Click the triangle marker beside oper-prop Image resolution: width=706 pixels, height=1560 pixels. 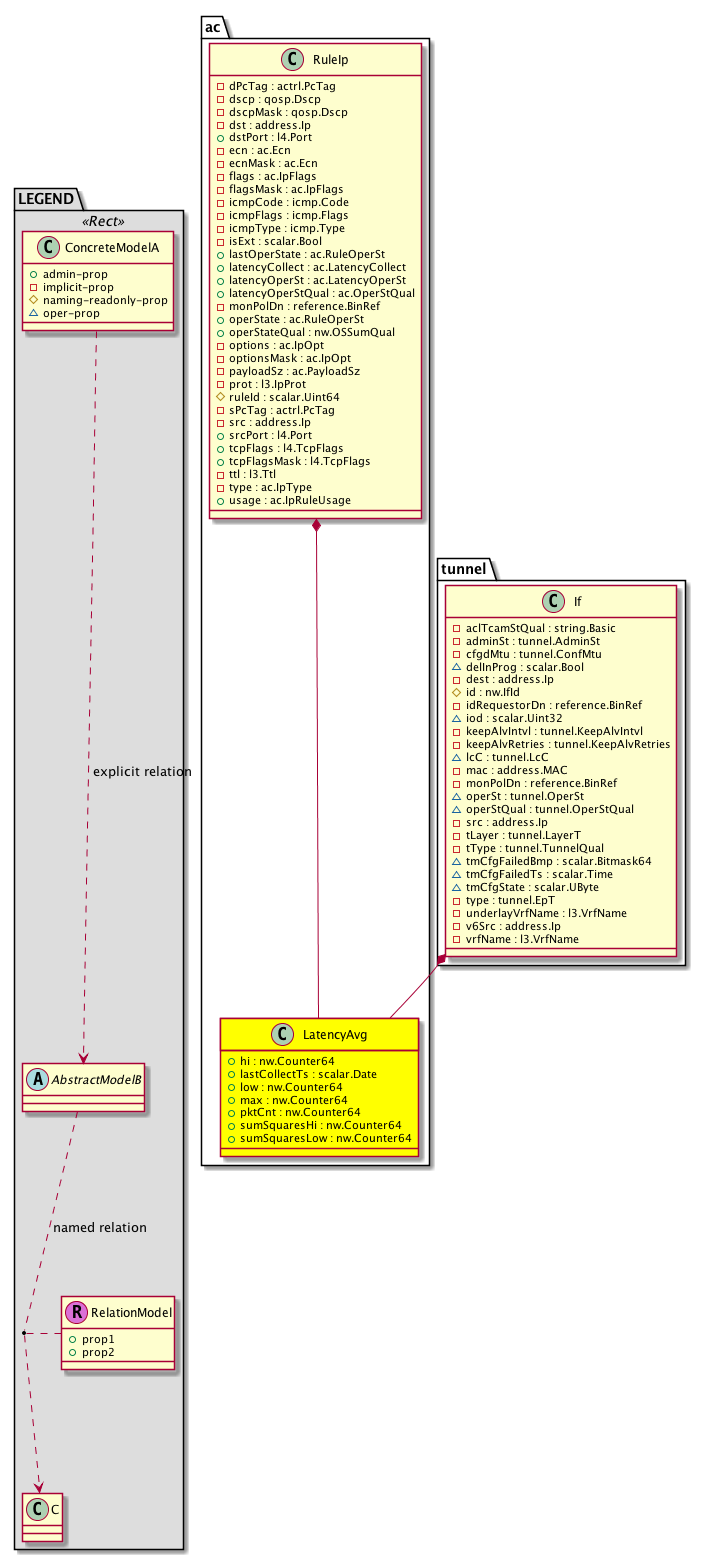coord(34,313)
